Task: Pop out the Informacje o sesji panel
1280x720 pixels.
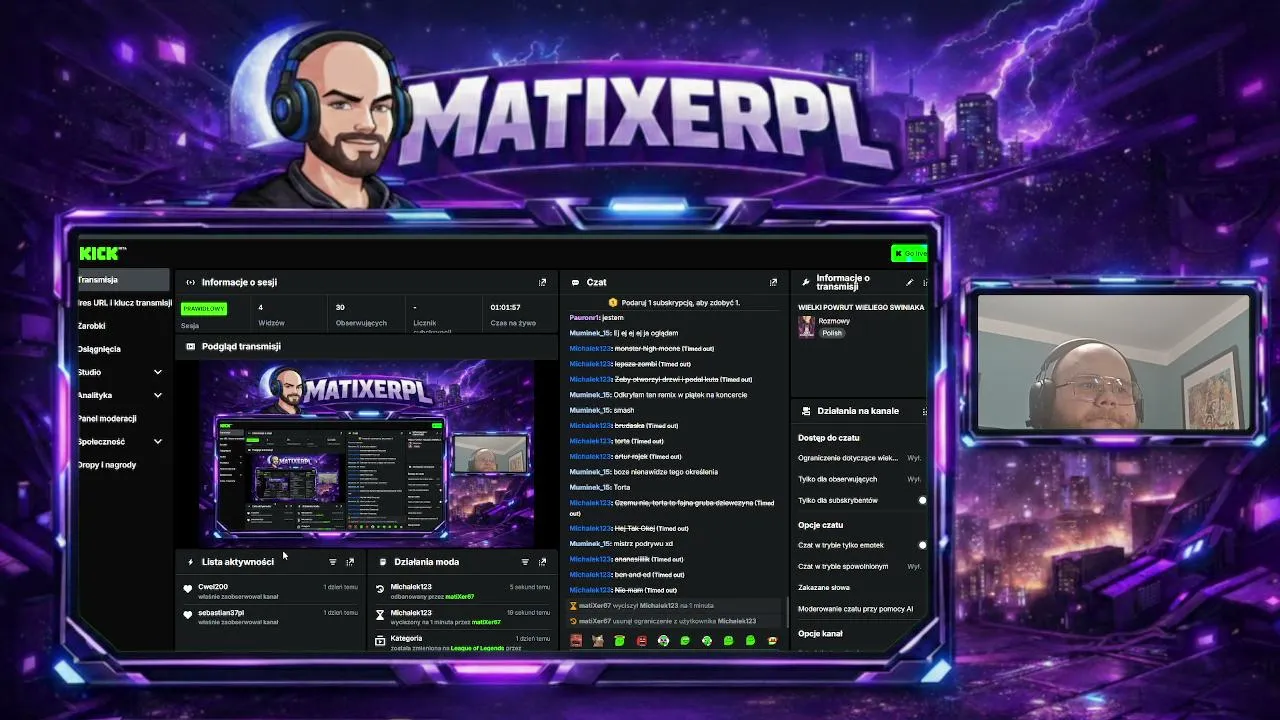Action: (543, 282)
